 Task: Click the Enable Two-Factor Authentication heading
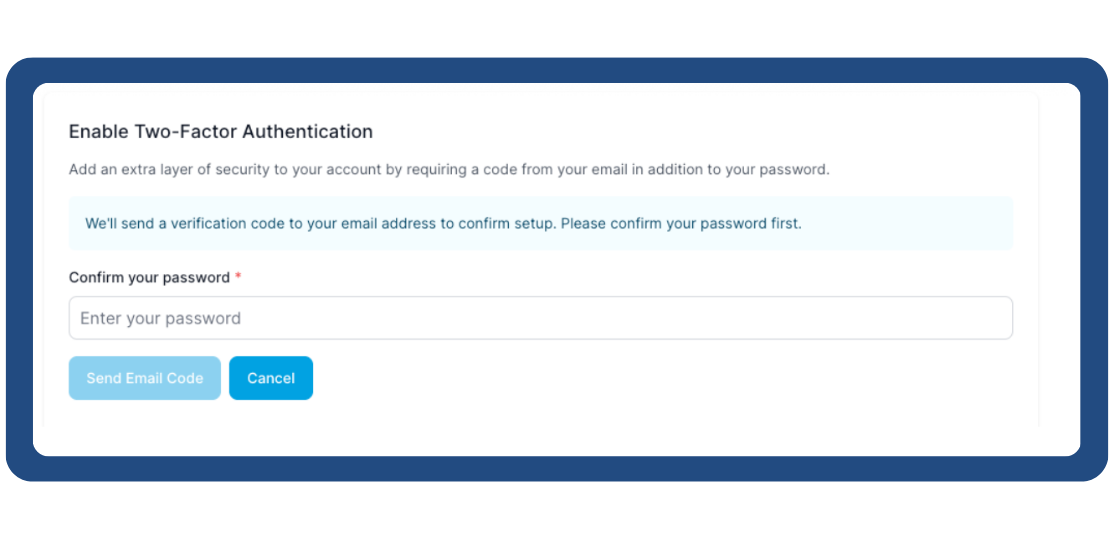click(221, 131)
